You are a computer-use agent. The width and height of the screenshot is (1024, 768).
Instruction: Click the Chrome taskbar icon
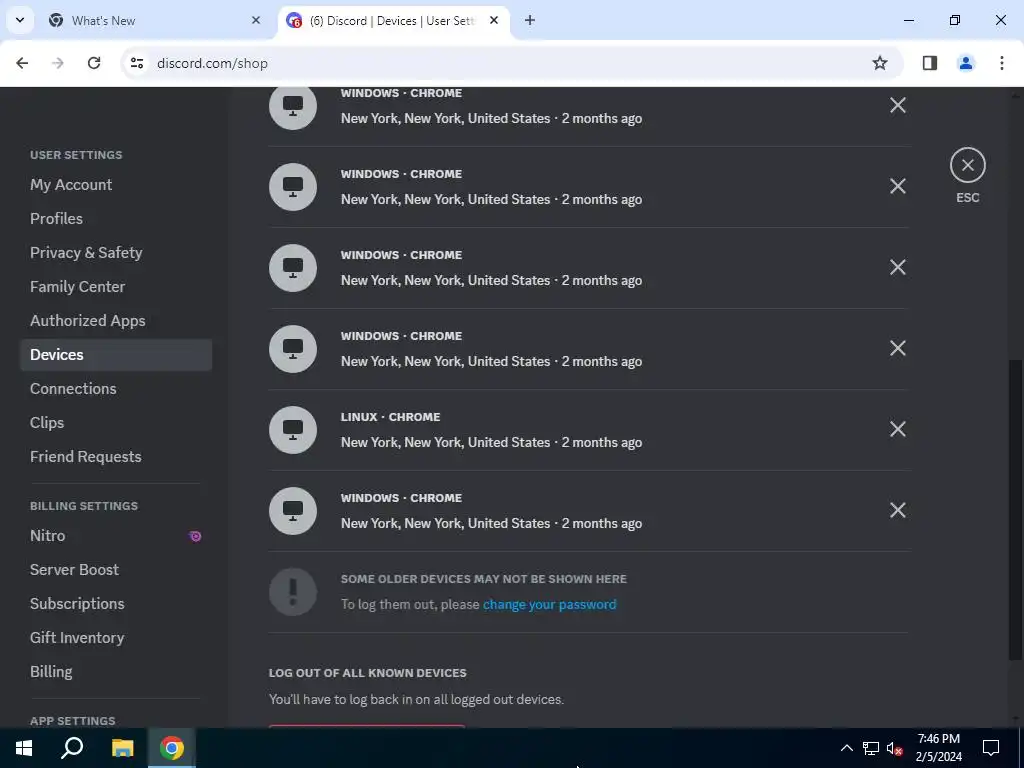[172, 748]
